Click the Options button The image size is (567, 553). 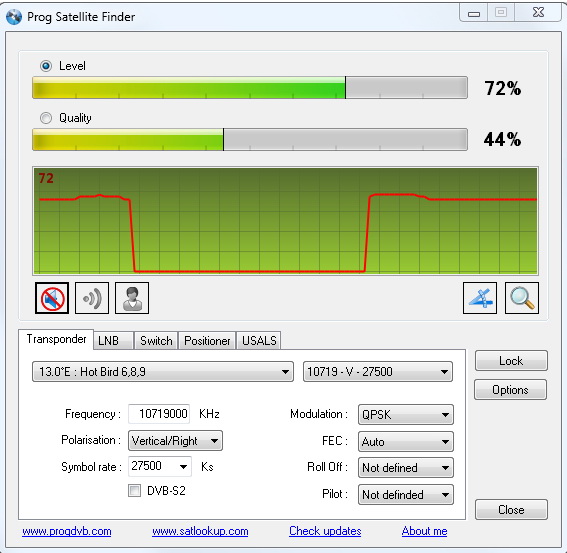510,390
